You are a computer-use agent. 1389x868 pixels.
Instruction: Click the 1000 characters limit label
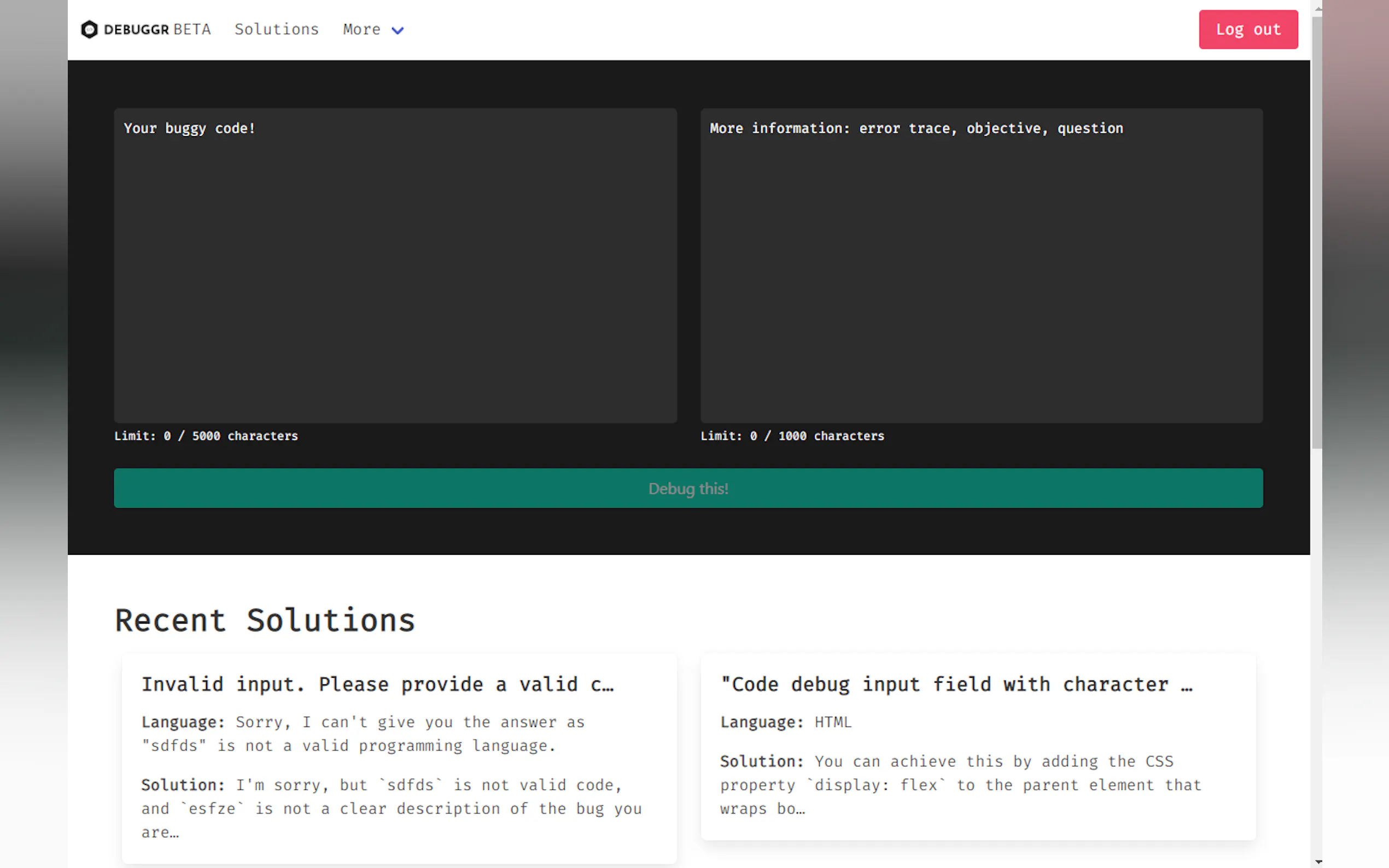(792, 436)
